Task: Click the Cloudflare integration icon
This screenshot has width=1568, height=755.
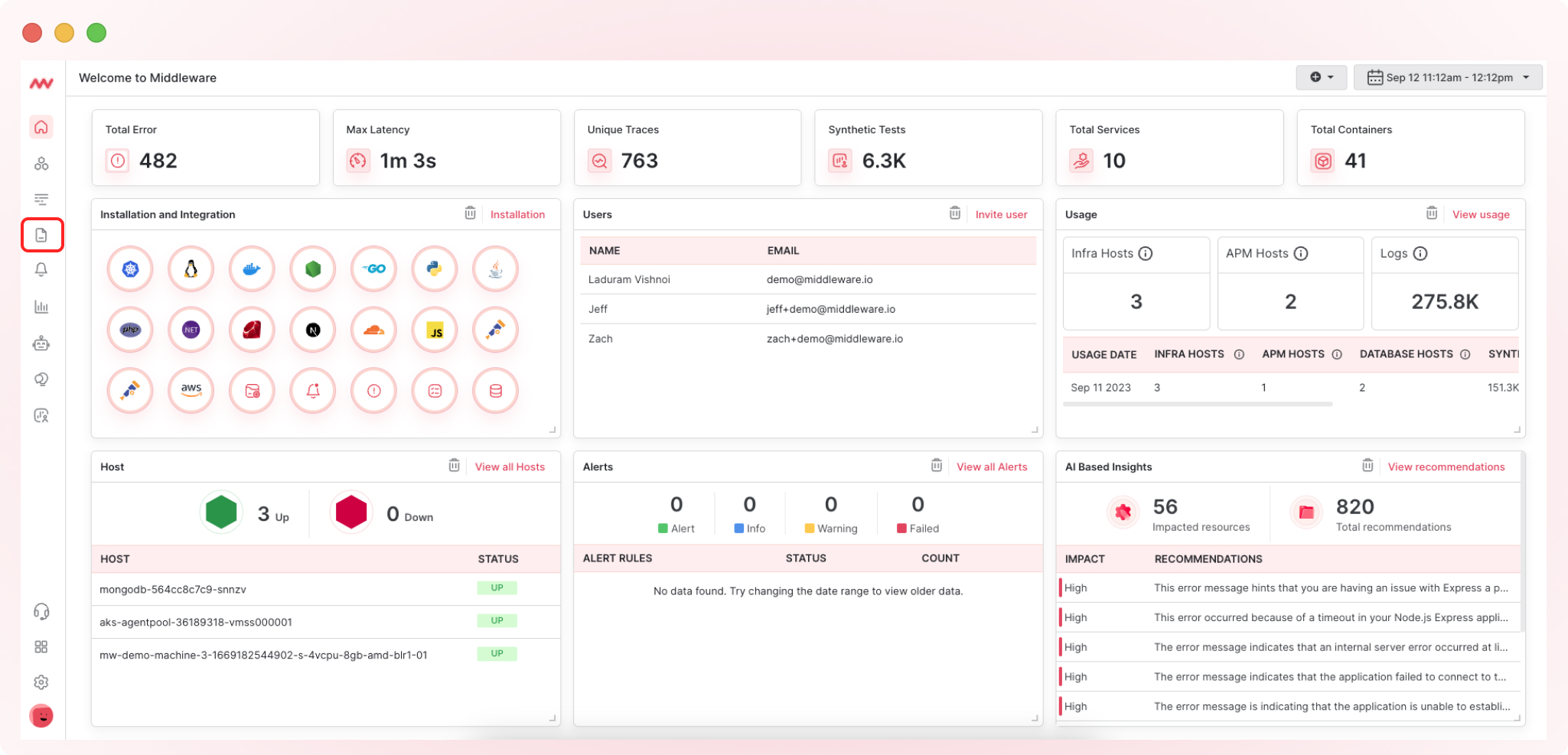Action: pyautogui.click(x=373, y=330)
